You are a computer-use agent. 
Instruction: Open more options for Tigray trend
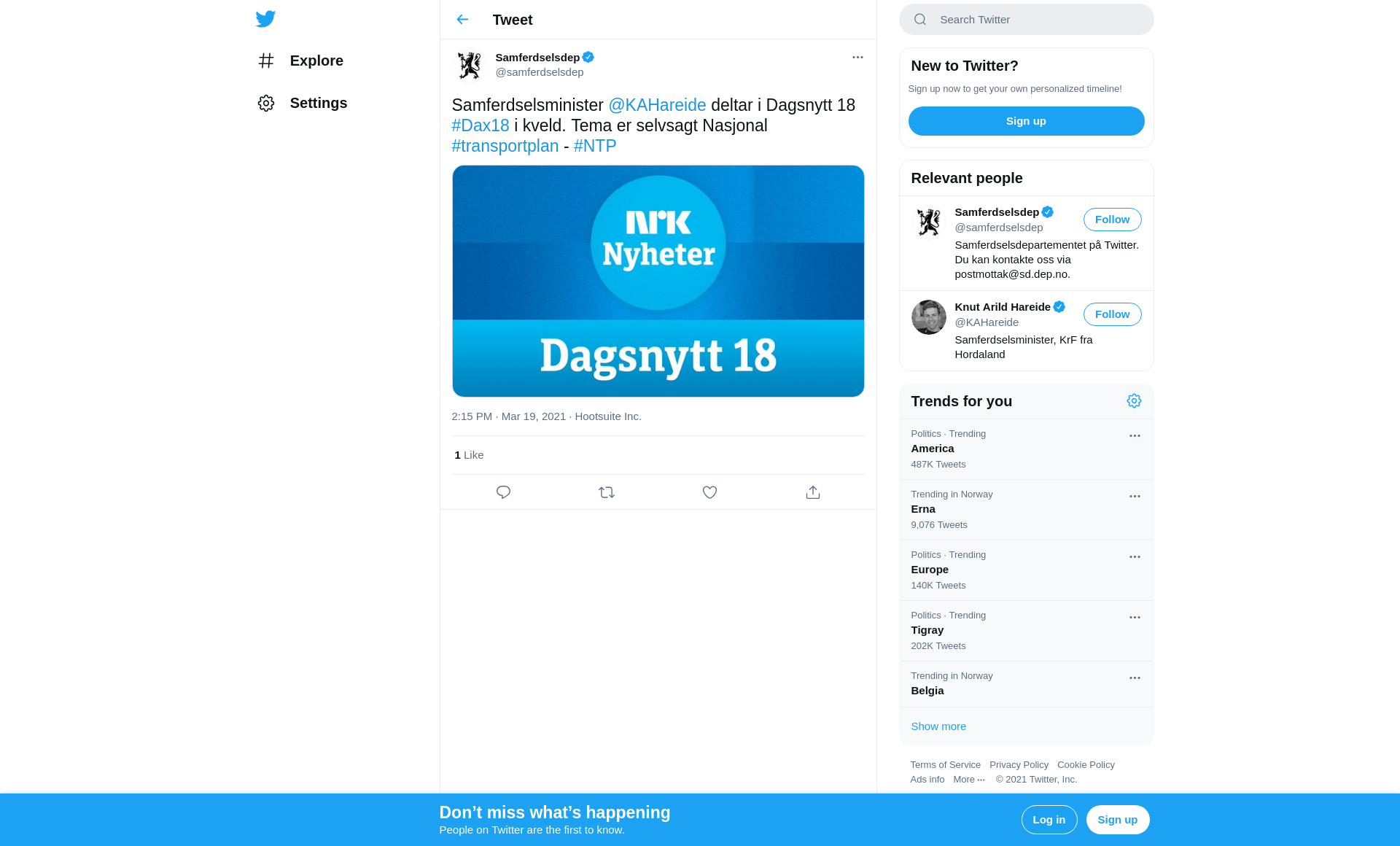pyautogui.click(x=1135, y=617)
